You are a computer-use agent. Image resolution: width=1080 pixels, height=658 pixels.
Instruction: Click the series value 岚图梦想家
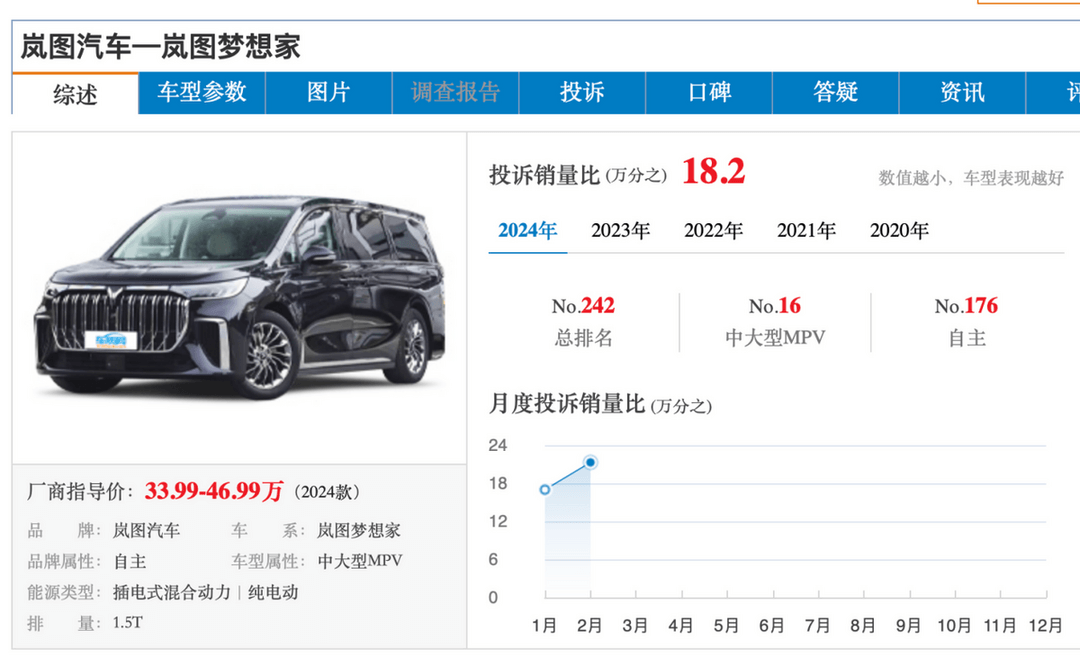pos(359,531)
